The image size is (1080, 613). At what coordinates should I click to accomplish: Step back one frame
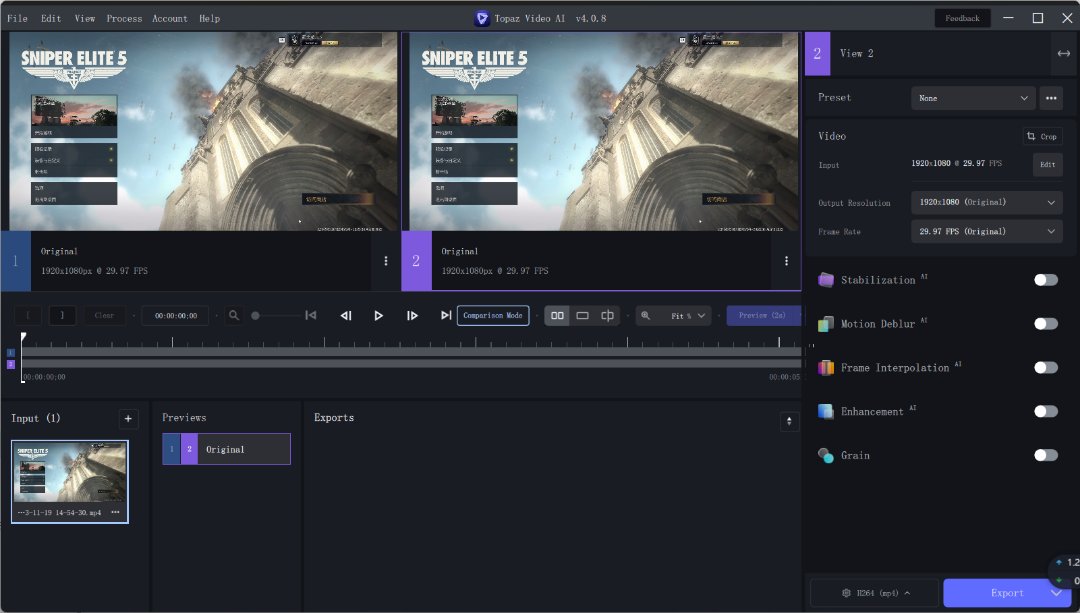pyautogui.click(x=346, y=316)
